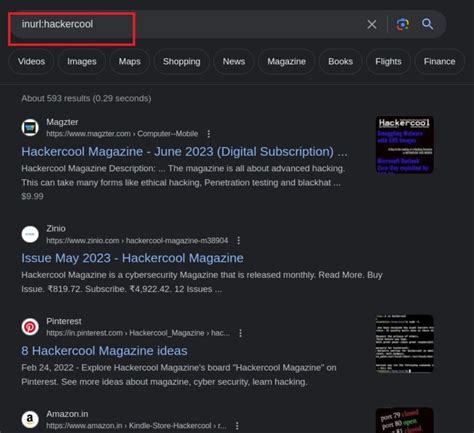Screen dimensions: 474x433
Task: Select the Shopping filter
Action: tap(182, 61)
